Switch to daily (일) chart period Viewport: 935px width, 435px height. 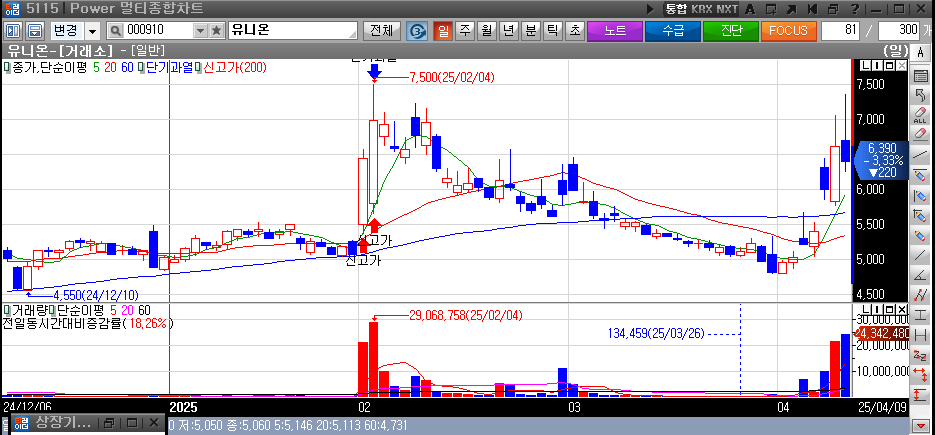click(x=443, y=31)
